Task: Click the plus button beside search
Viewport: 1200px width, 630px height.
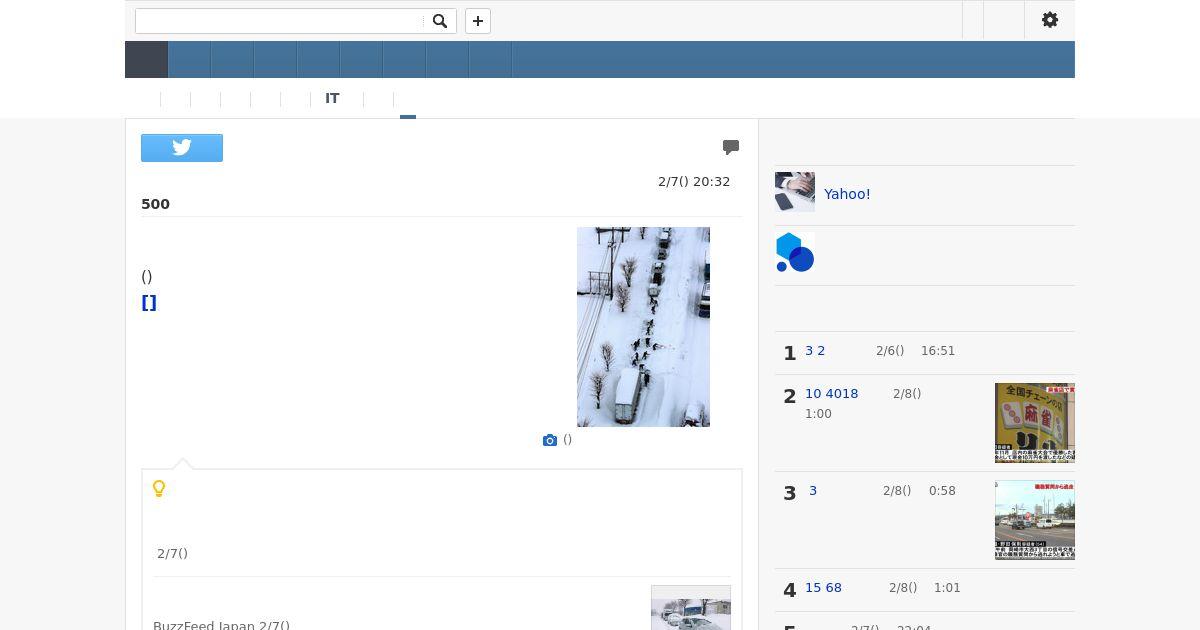Action: [478, 21]
